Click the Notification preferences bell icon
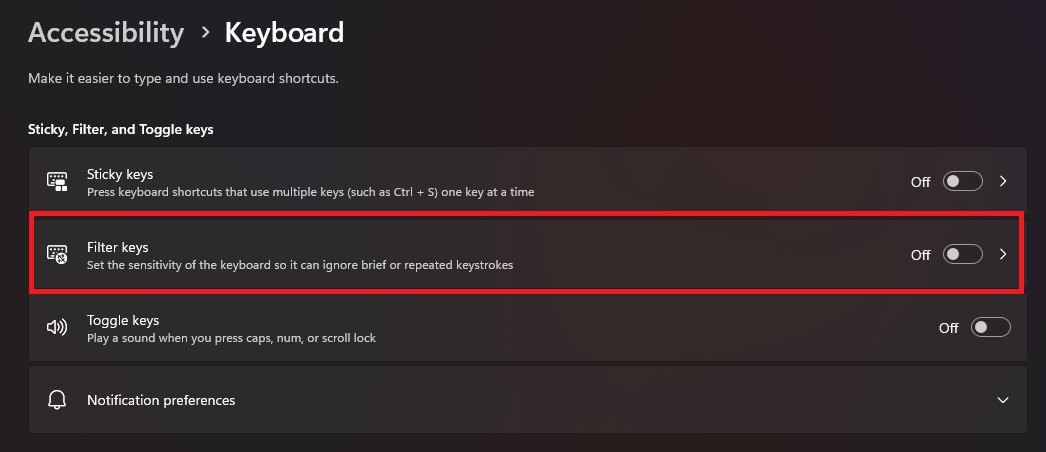This screenshot has height=452, width=1046. 57,400
